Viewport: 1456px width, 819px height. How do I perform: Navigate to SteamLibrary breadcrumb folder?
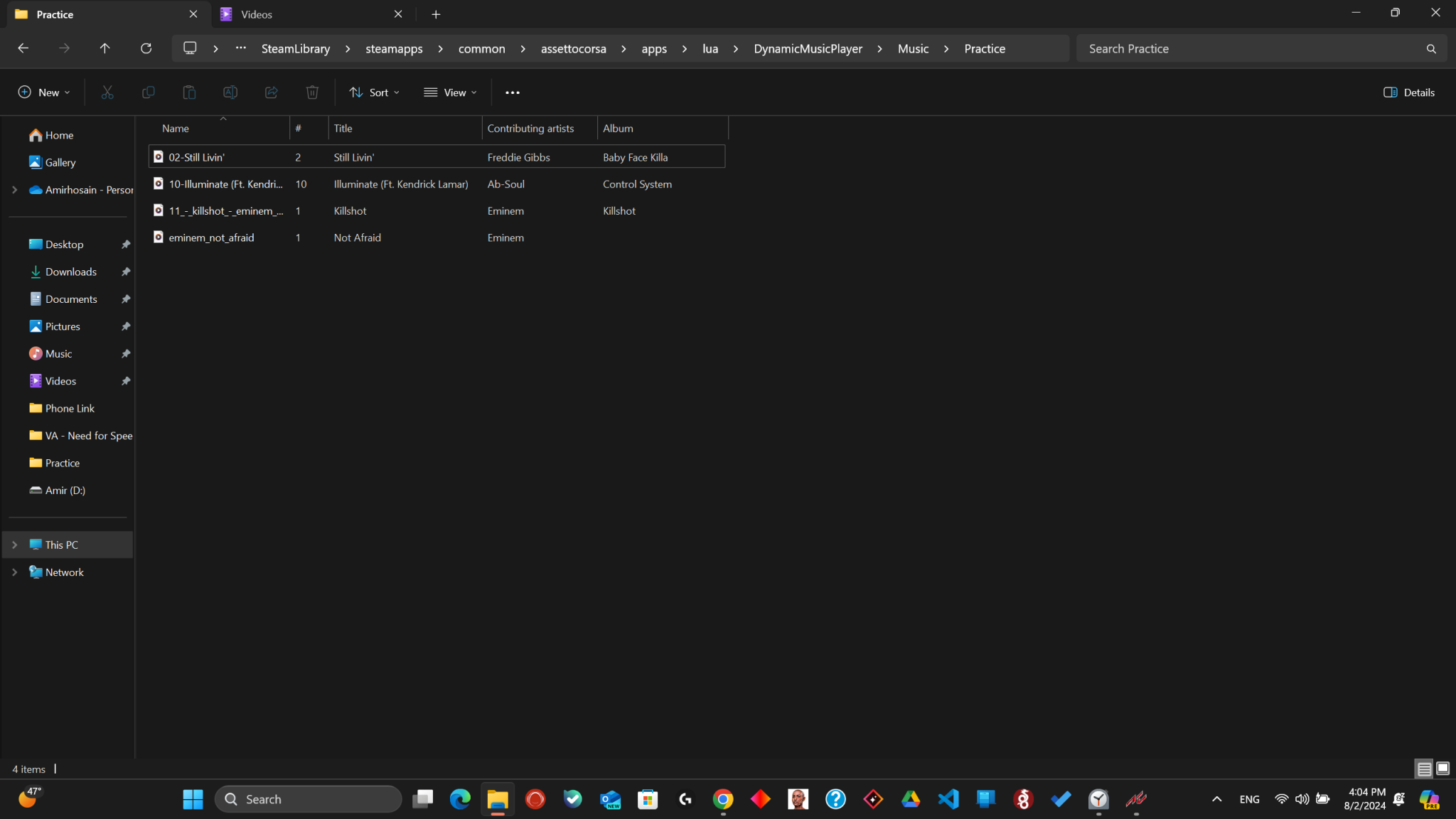[296, 48]
